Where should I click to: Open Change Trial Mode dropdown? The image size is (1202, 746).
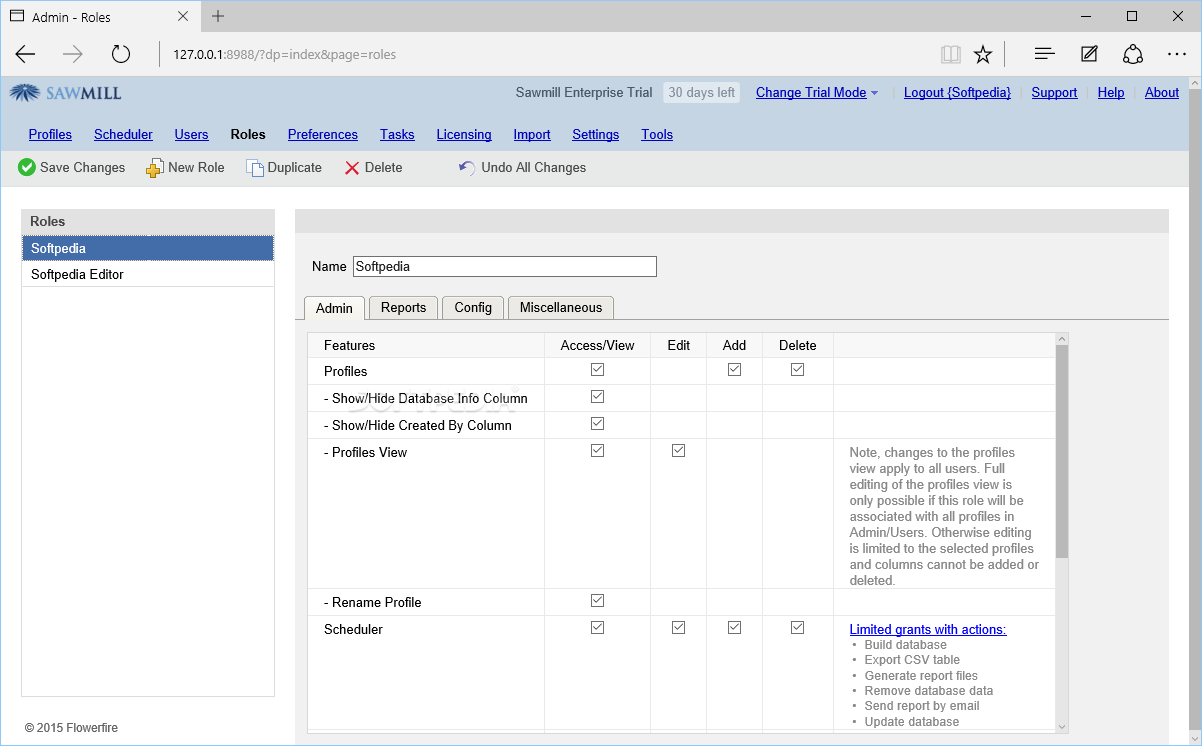coord(817,93)
